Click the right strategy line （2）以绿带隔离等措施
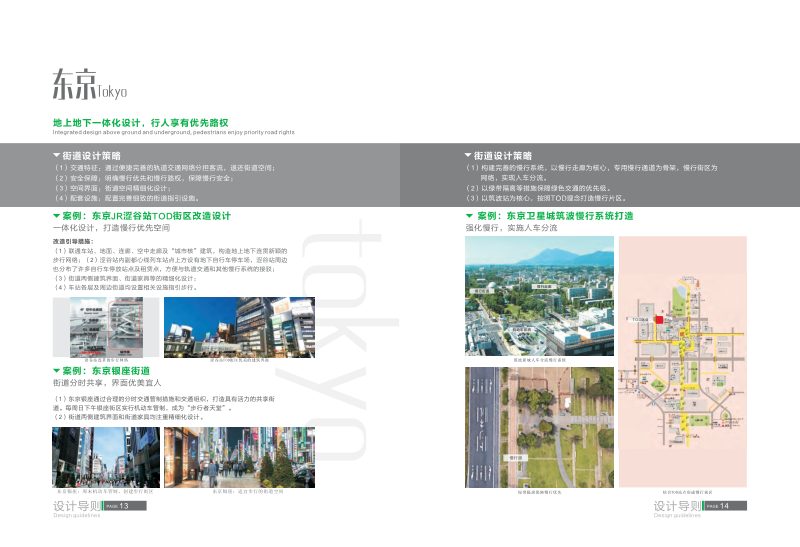This screenshot has height=547, width=800. click(x=538, y=188)
